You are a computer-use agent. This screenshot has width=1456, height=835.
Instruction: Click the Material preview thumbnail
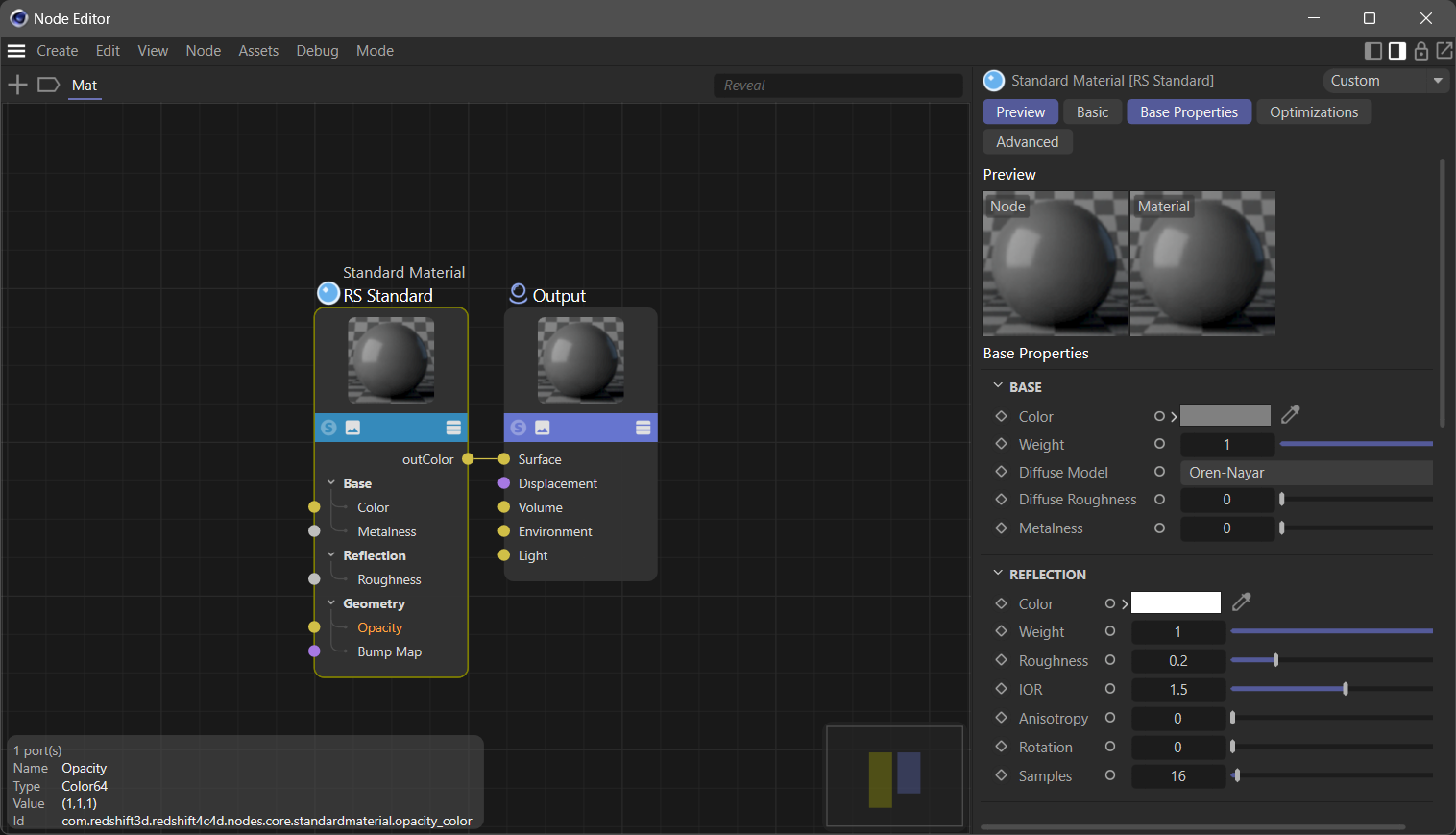click(1202, 263)
